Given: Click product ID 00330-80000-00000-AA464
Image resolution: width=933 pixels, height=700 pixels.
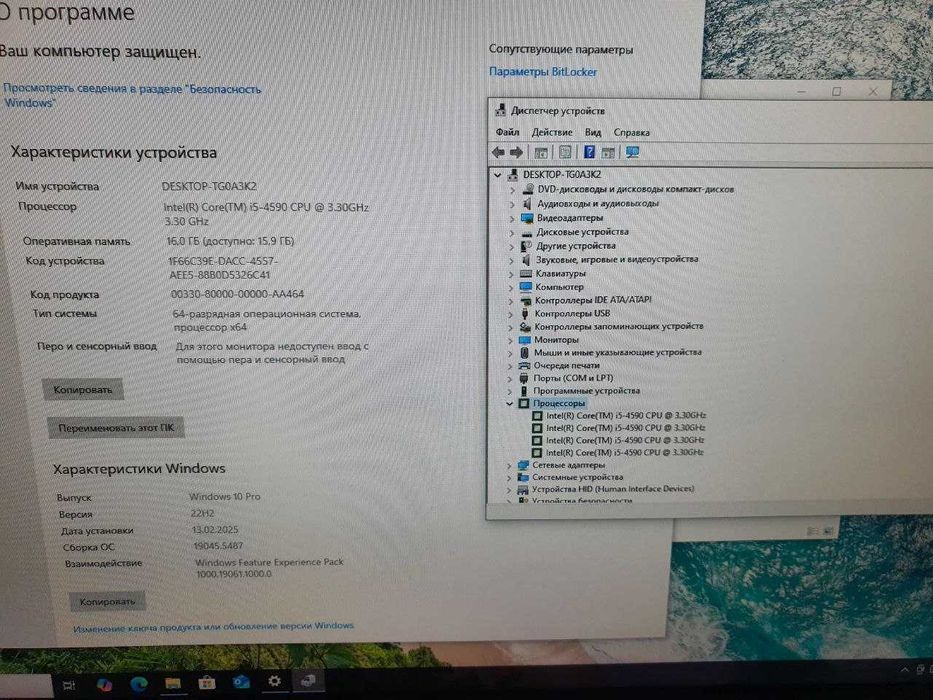Looking at the screenshot, I should click(237, 294).
